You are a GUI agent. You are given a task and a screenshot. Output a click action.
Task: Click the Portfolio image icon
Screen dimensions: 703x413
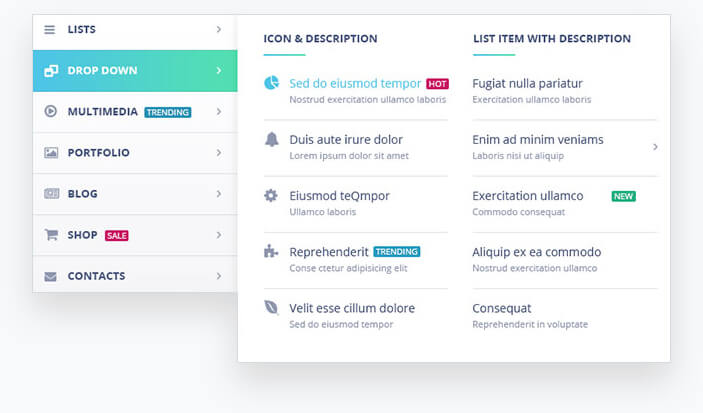(x=51, y=153)
